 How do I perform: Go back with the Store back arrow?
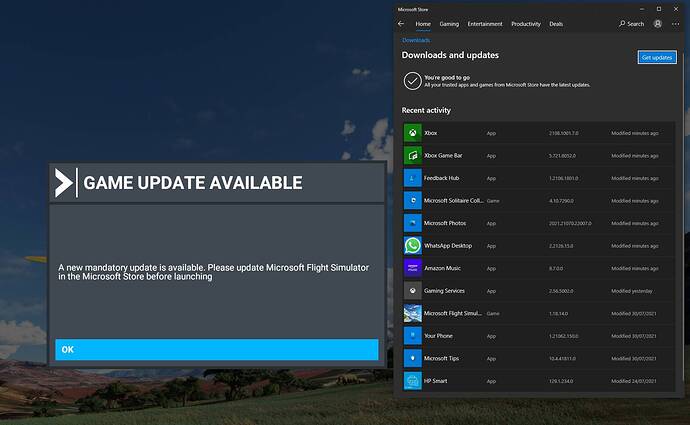[x=400, y=24]
